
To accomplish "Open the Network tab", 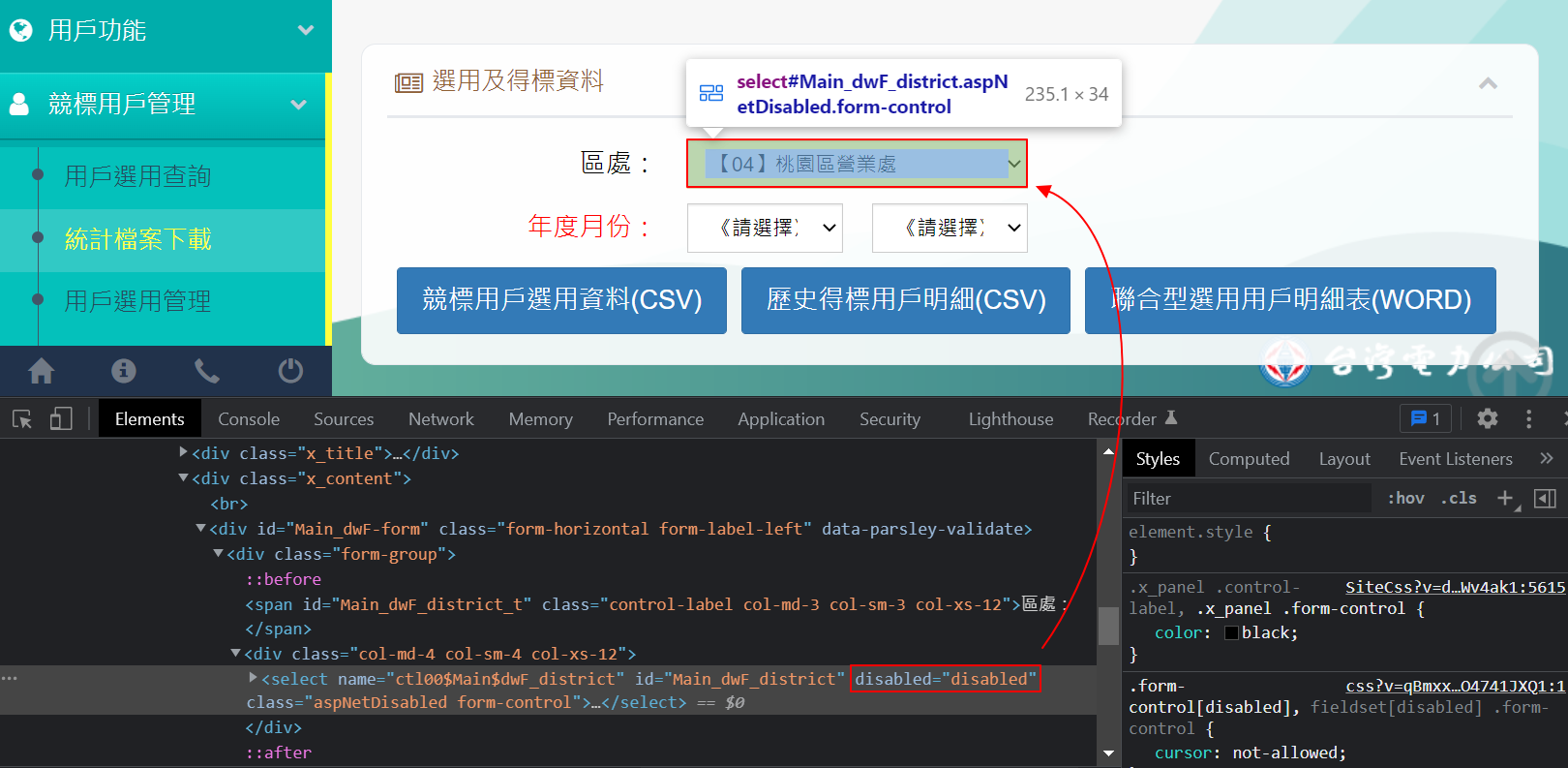I will click(441, 418).
